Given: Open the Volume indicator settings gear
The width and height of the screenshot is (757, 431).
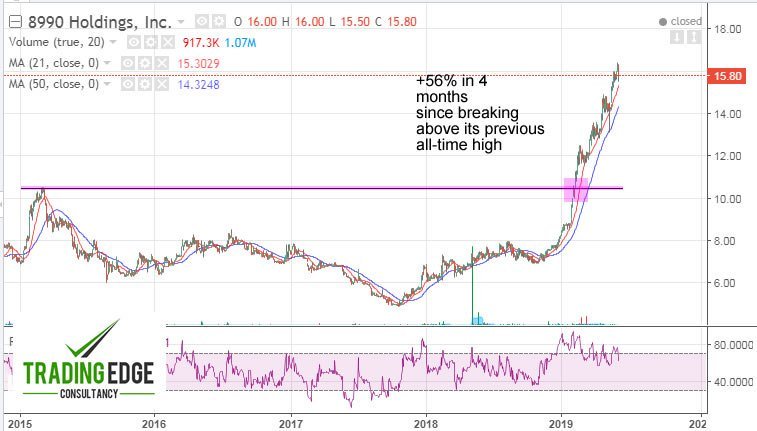Looking at the screenshot, I should click(x=151, y=42).
